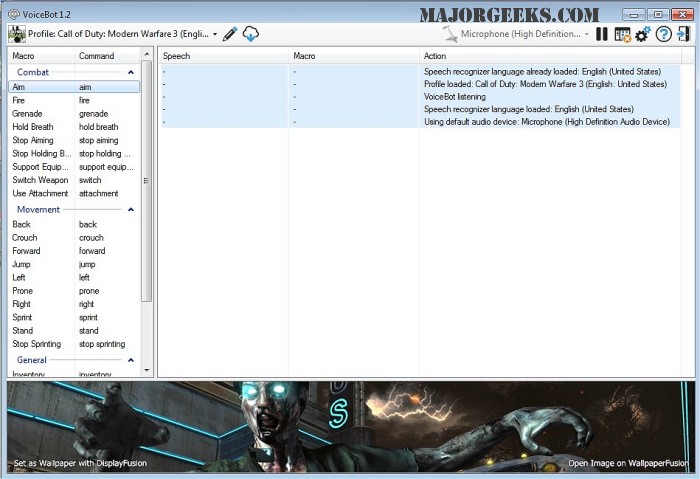
Task: Select the Right macro
Action: 74,304
